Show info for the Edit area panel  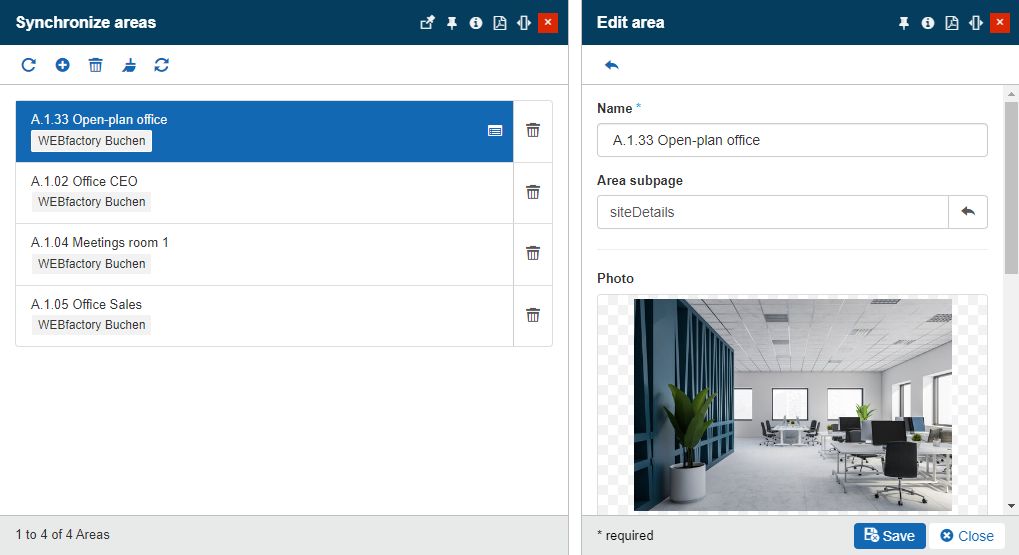coord(928,23)
